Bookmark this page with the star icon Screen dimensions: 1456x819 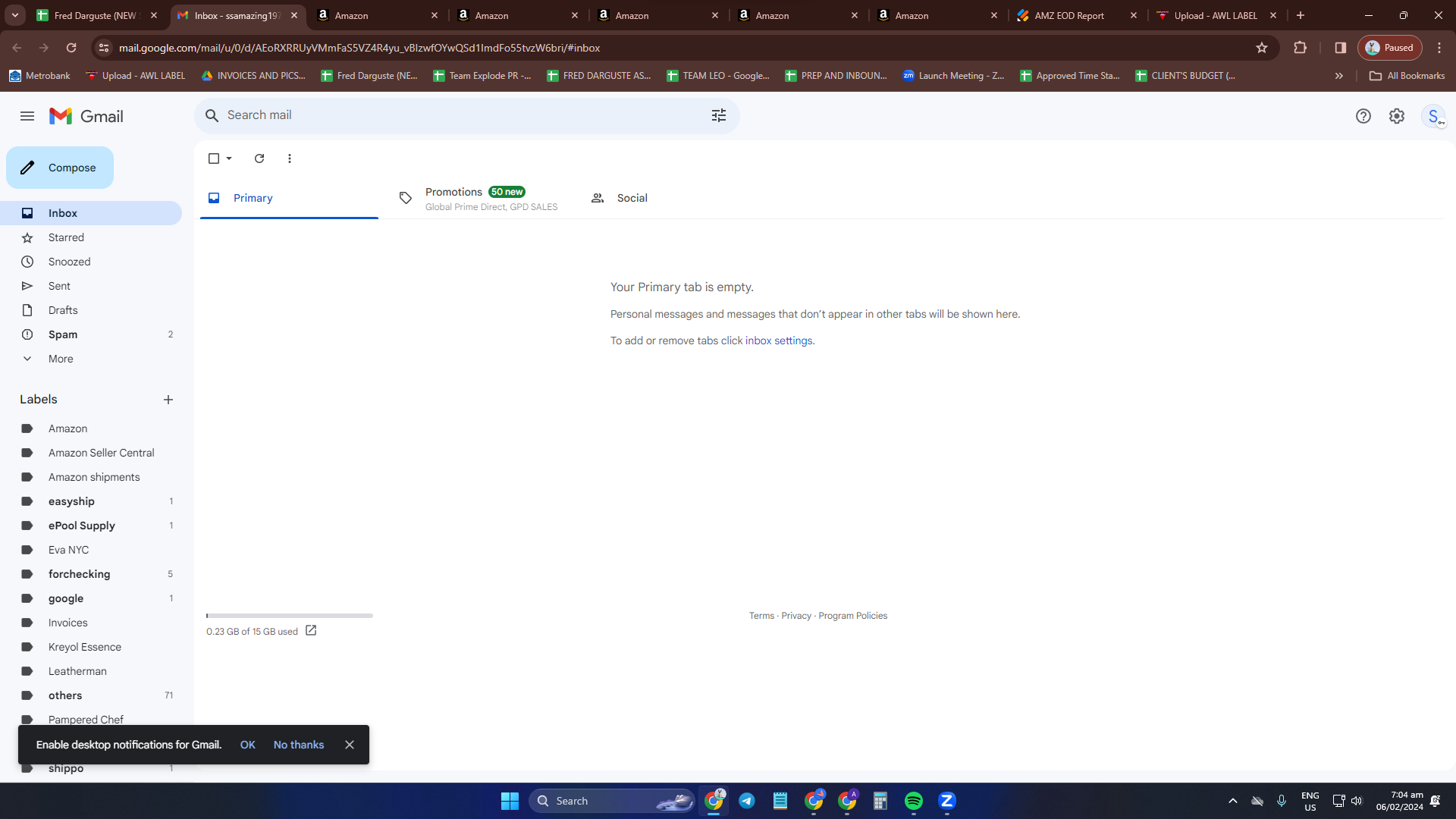point(1262,48)
